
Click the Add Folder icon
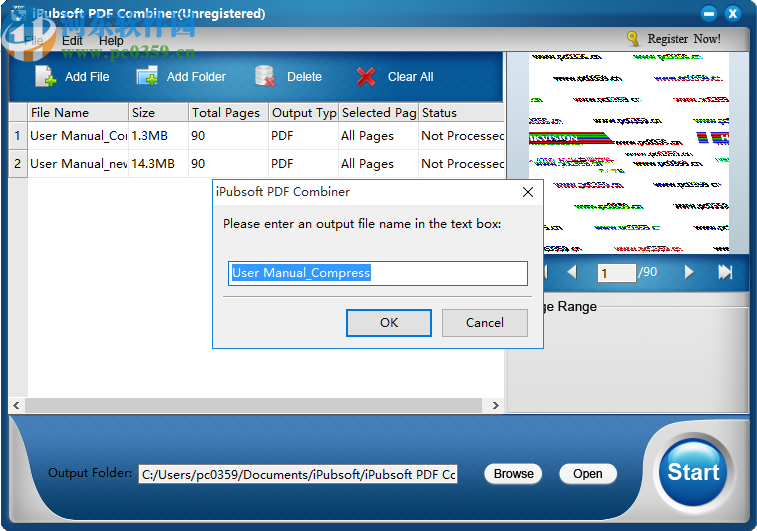coord(148,76)
